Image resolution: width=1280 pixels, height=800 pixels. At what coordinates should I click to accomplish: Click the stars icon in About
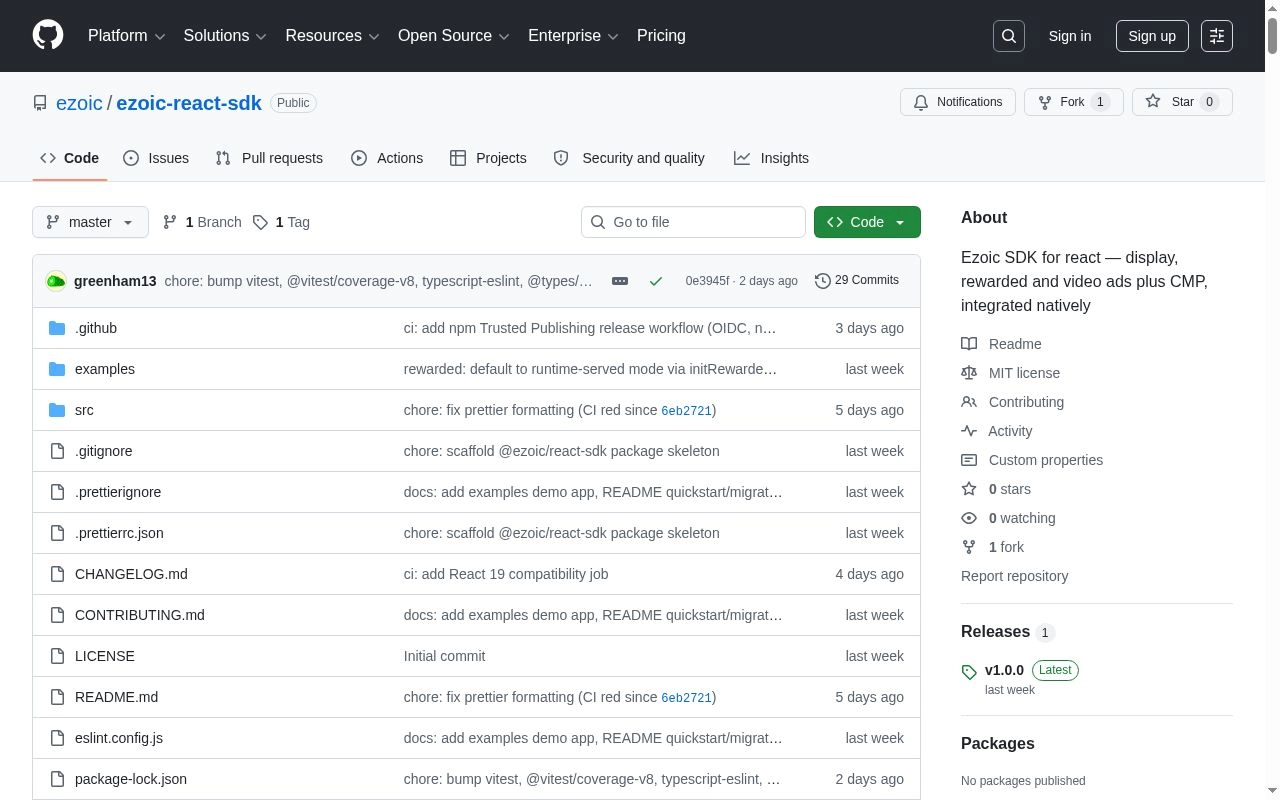(969, 489)
